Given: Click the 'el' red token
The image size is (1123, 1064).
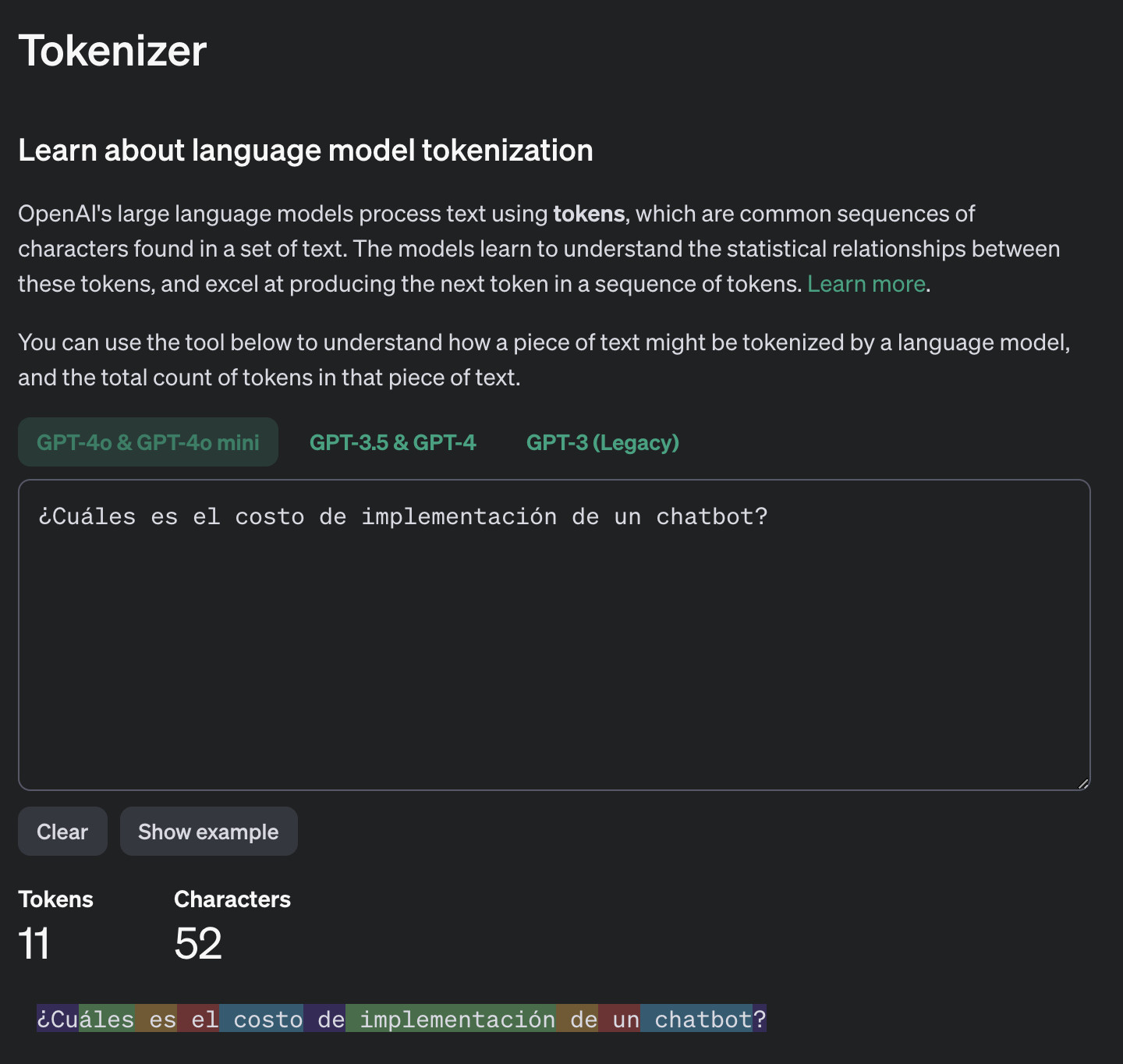Looking at the screenshot, I should coord(198,1019).
